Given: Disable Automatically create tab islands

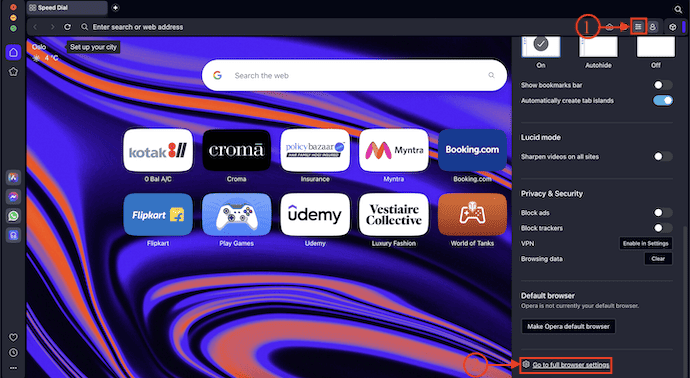Looking at the screenshot, I should click(662, 100).
